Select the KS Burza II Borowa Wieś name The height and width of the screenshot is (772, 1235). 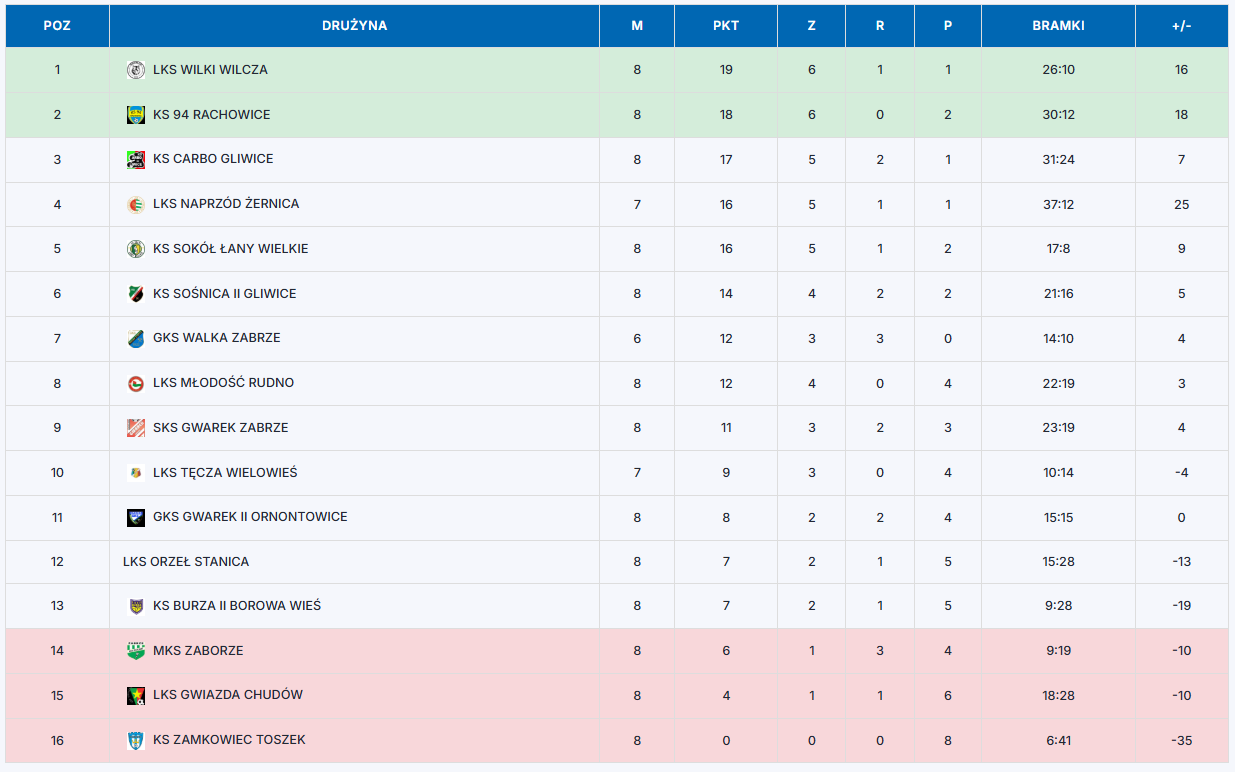click(237, 606)
